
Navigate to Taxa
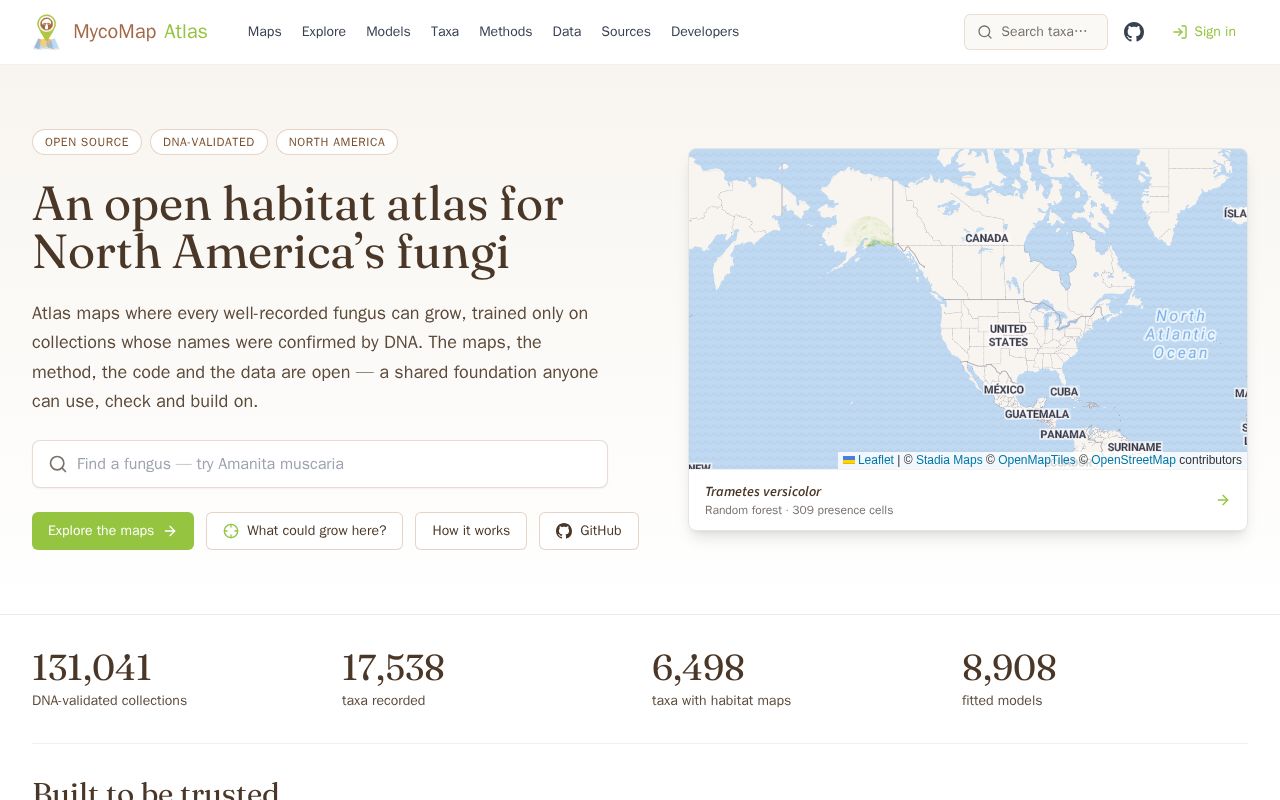(445, 32)
